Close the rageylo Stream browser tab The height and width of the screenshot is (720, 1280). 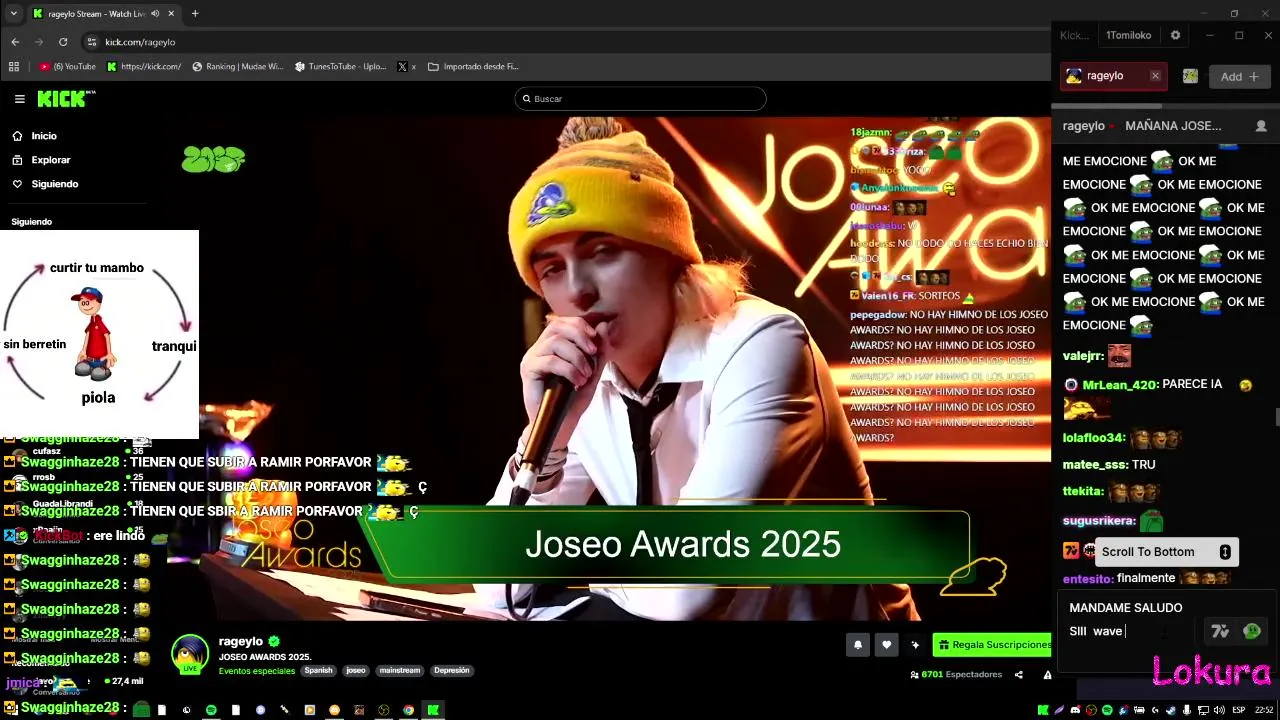click(171, 14)
